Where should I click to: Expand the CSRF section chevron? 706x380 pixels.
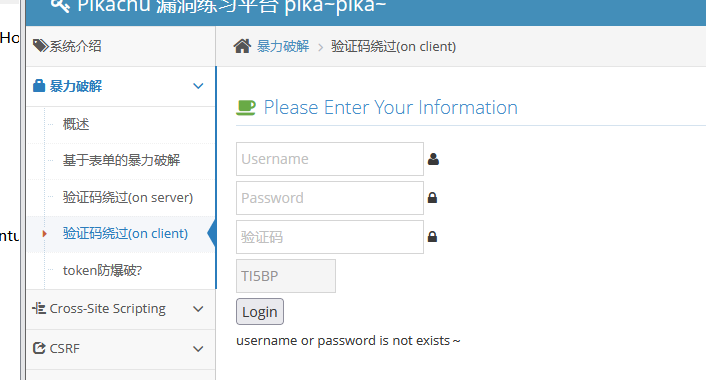(x=198, y=349)
